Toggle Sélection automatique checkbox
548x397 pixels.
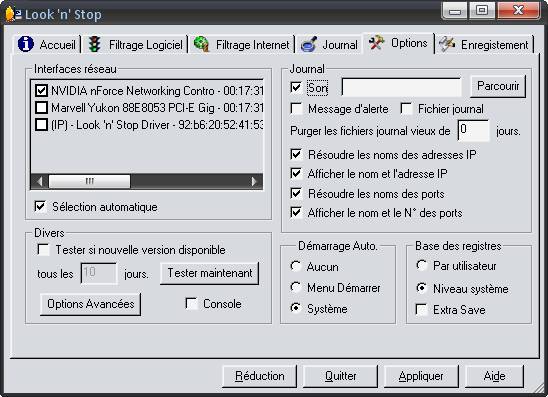click(x=40, y=206)
